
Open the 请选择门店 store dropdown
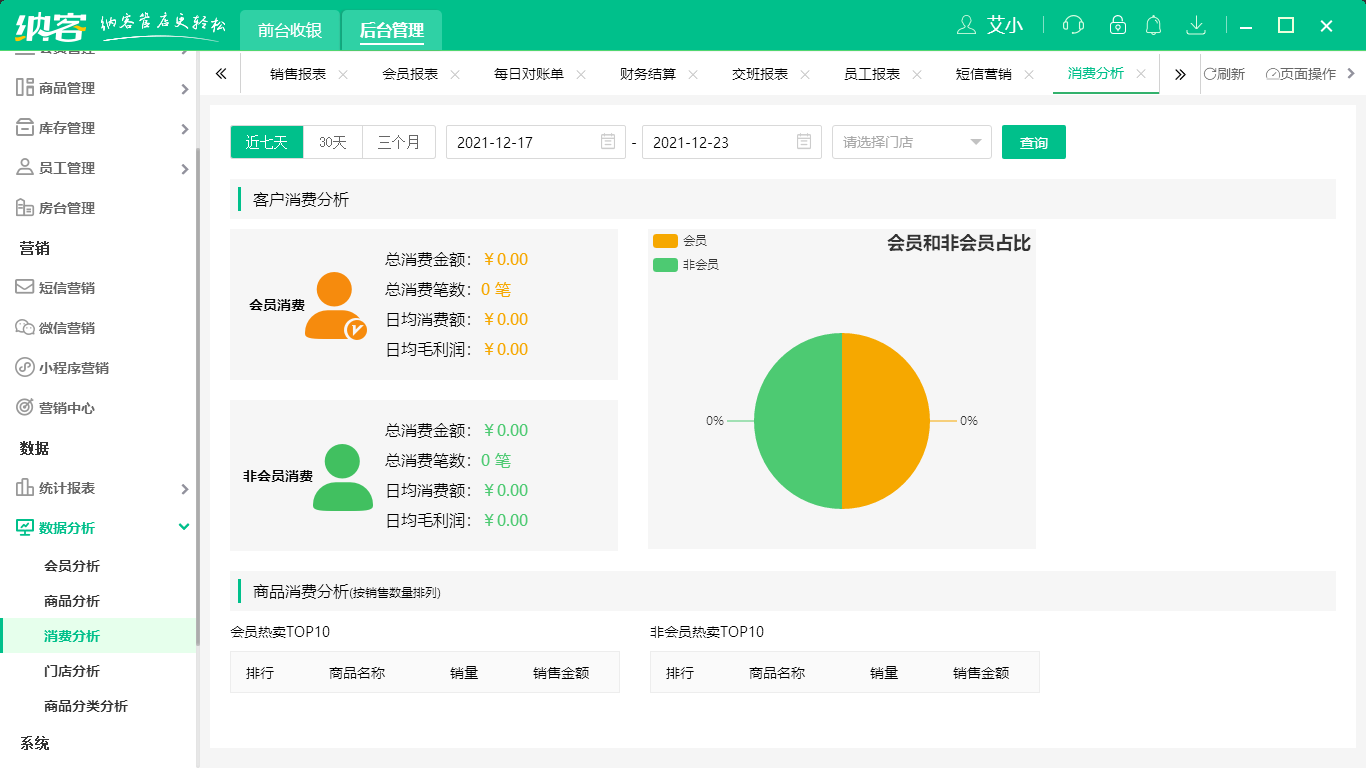pyautogui.click(x=910, y=142)
